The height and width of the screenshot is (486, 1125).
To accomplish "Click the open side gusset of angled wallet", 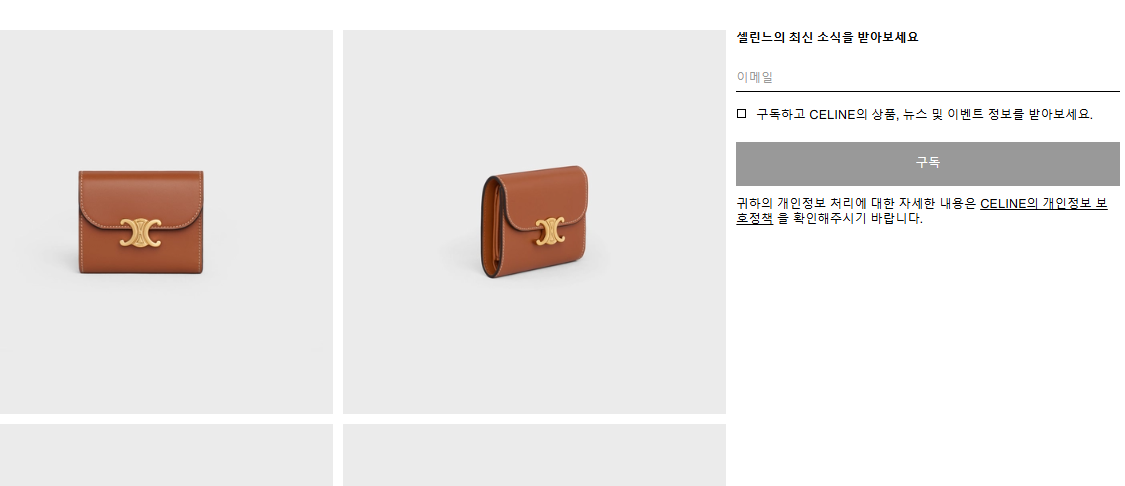I will 492,225.
